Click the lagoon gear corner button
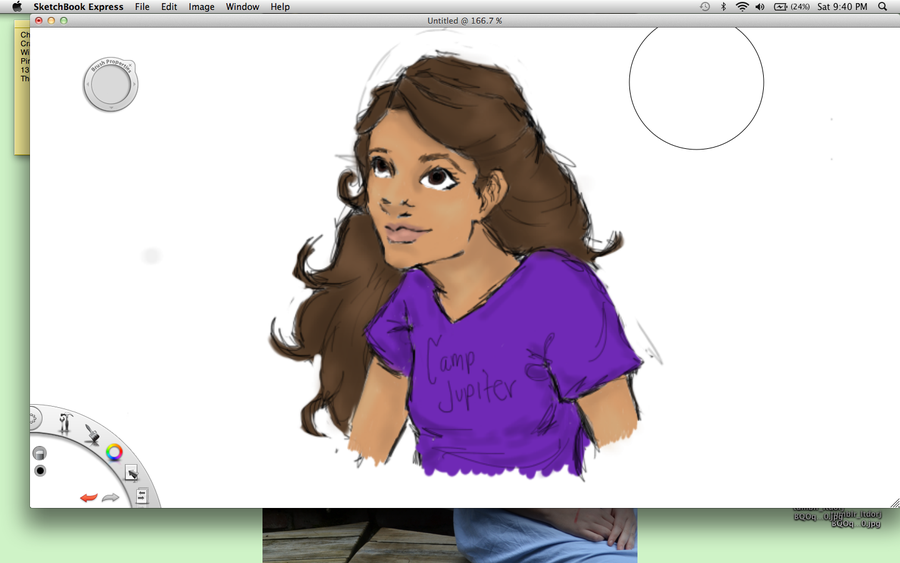Screen dimensions: 900x563 34,418
